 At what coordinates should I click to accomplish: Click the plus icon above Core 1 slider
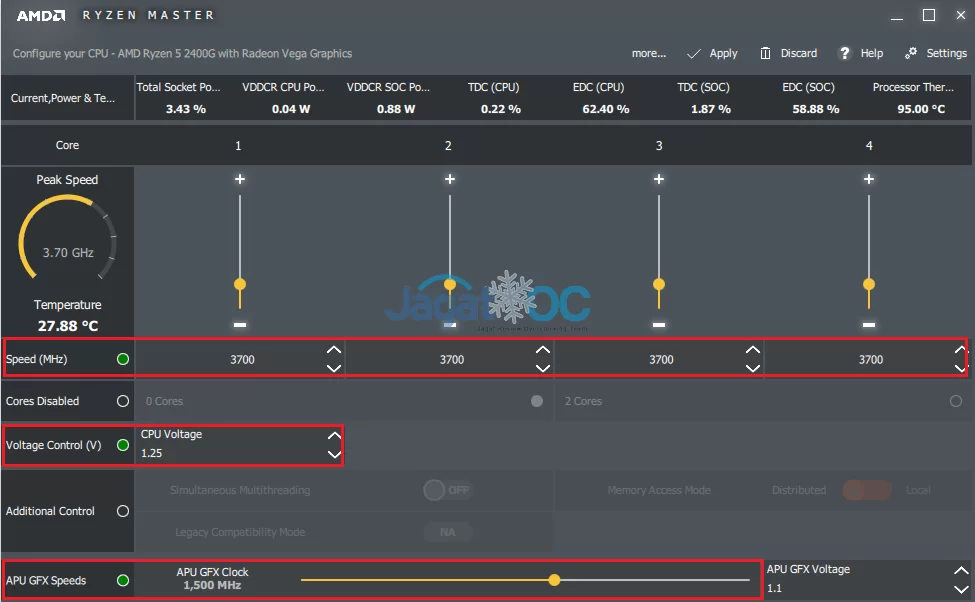coord(239,179)
